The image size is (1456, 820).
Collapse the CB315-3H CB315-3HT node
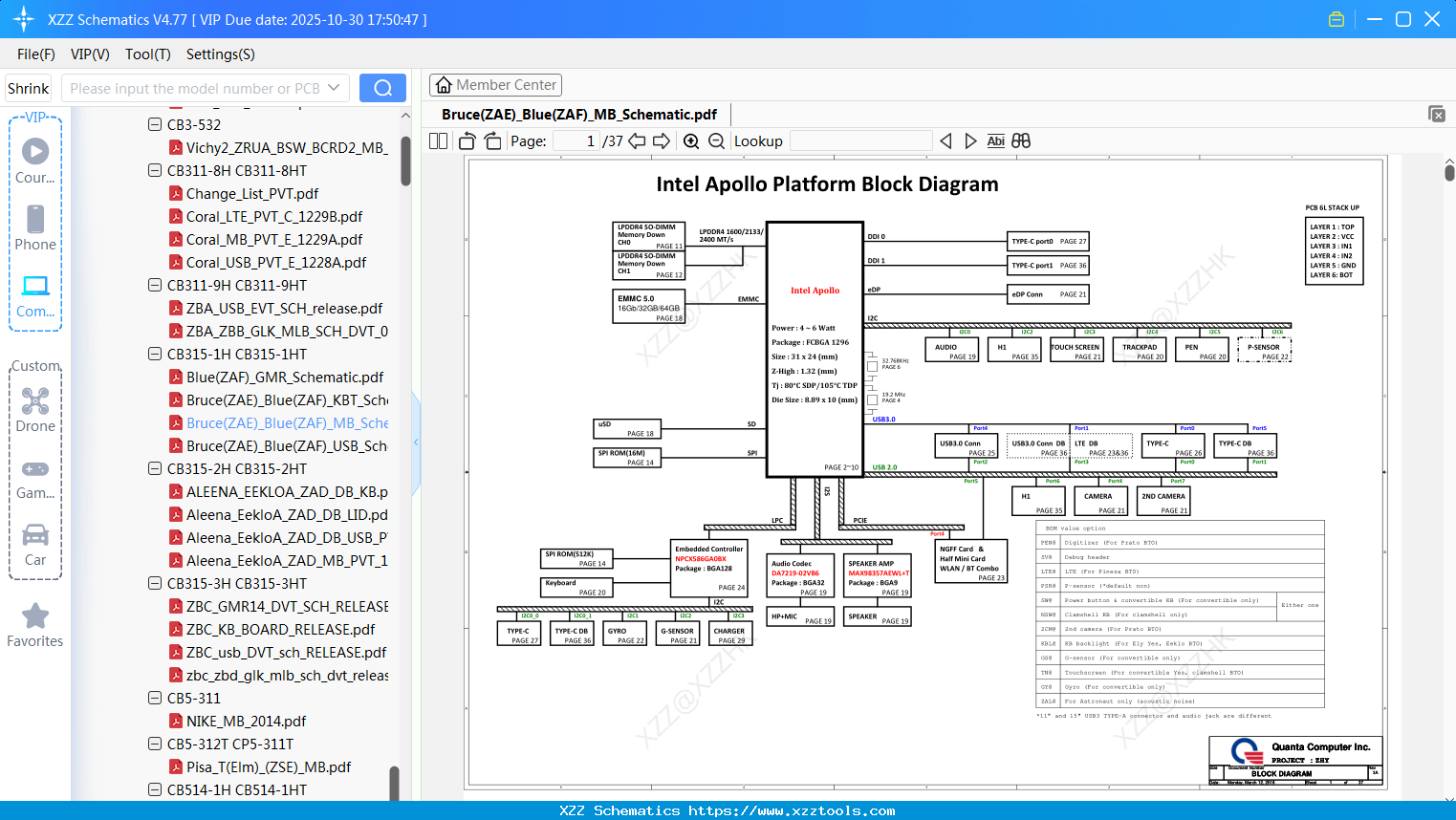coord(155,583)
